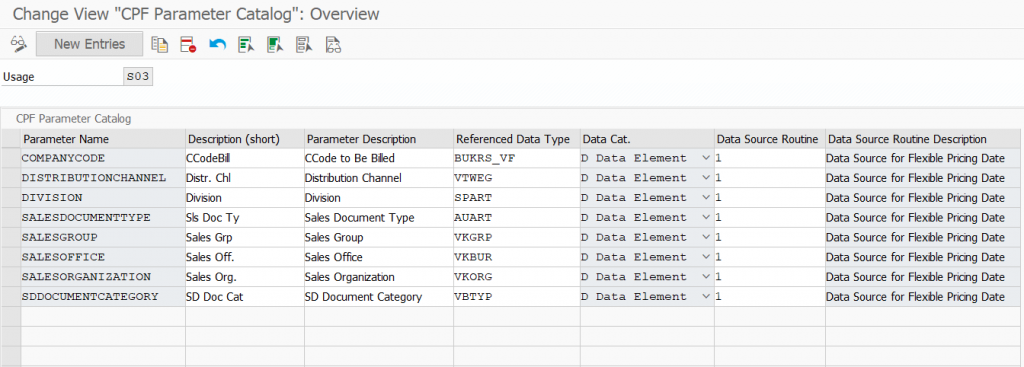Click the Copy As icon

tap(160, 44)
